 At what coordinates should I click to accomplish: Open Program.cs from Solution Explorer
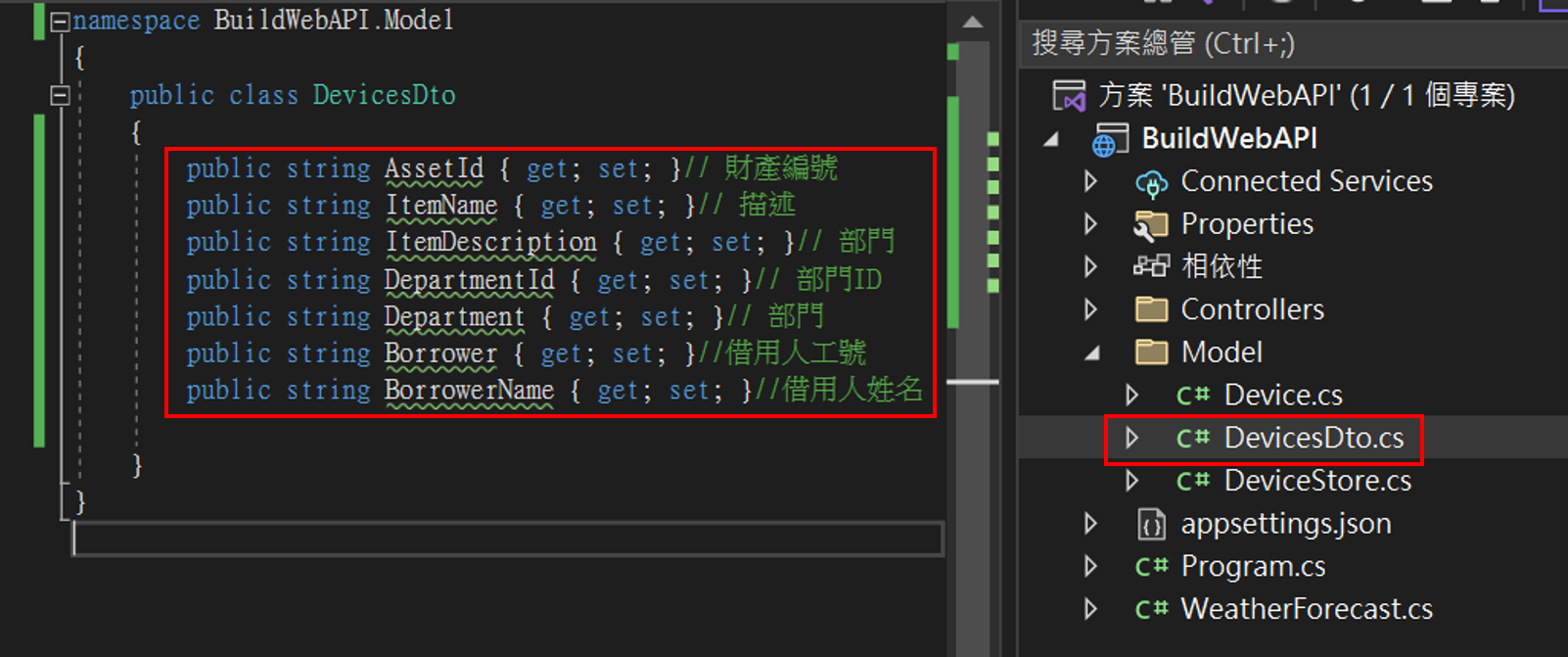click(x=1253, y=567)
